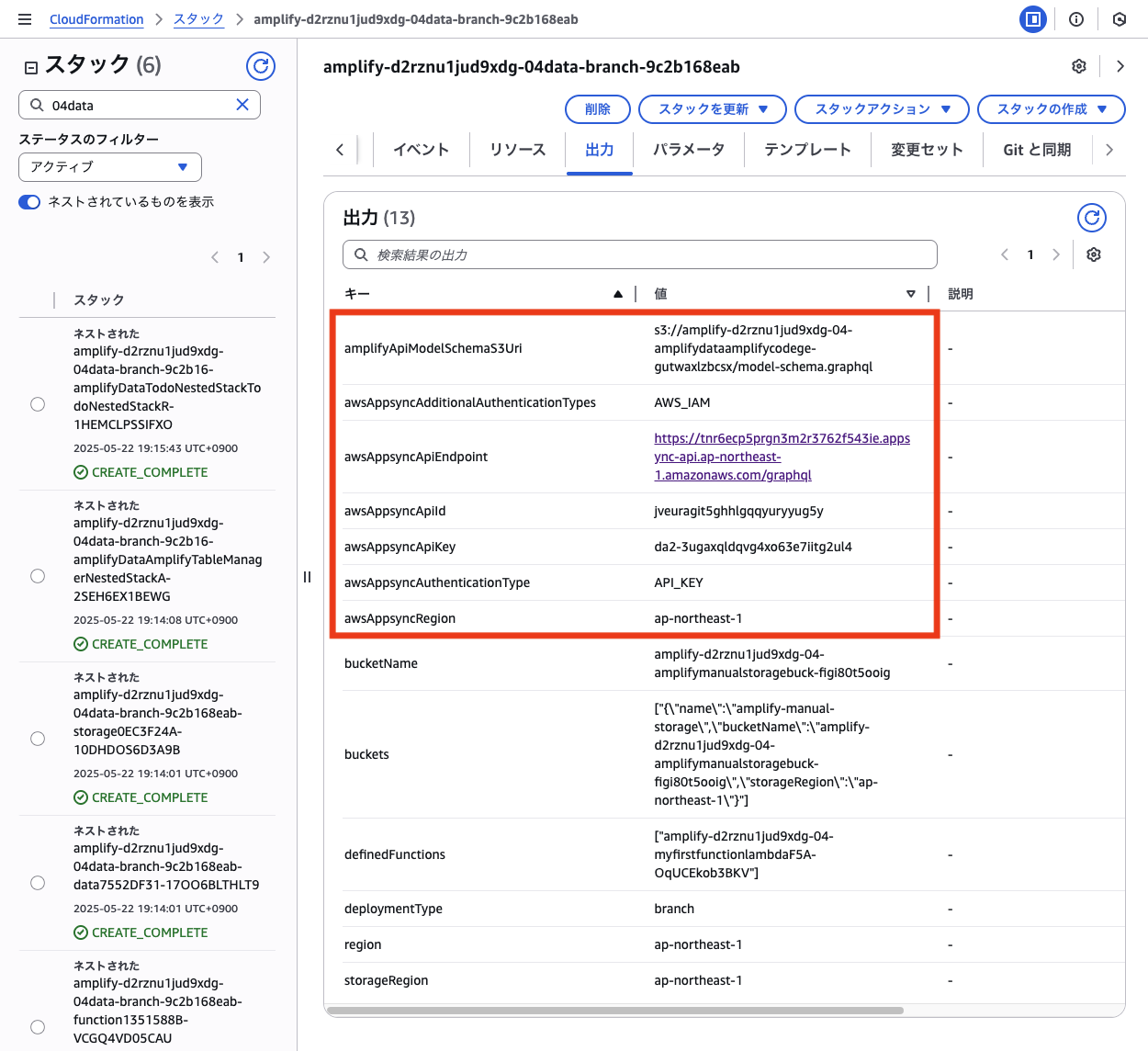This screenshot has height=1051, width=1148.
Task: Click the AWS_IAM value cell
Action: point(682,402)
